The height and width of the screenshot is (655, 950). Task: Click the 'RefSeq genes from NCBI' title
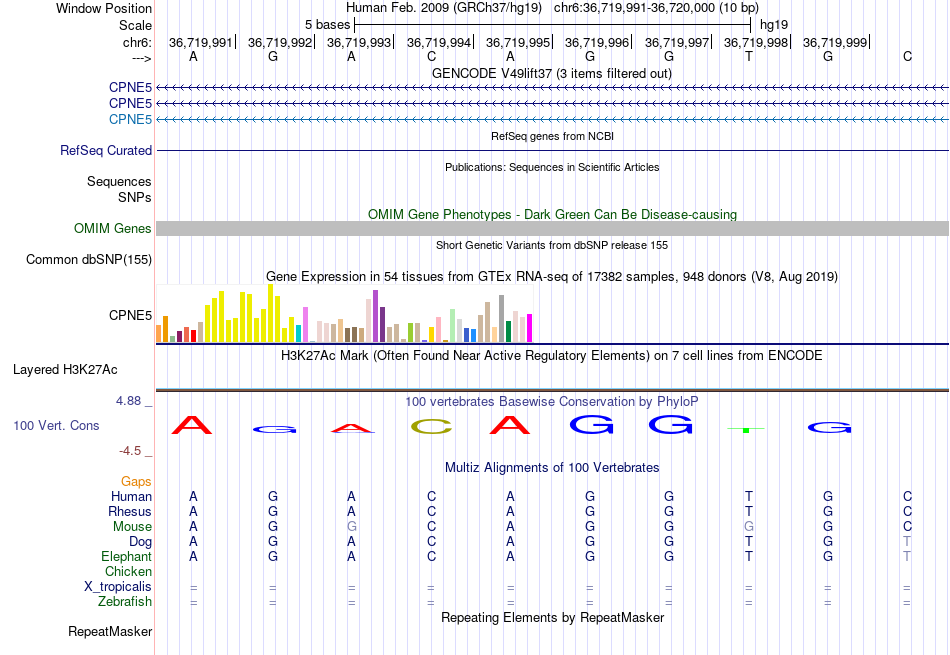[x=553, y=136]
